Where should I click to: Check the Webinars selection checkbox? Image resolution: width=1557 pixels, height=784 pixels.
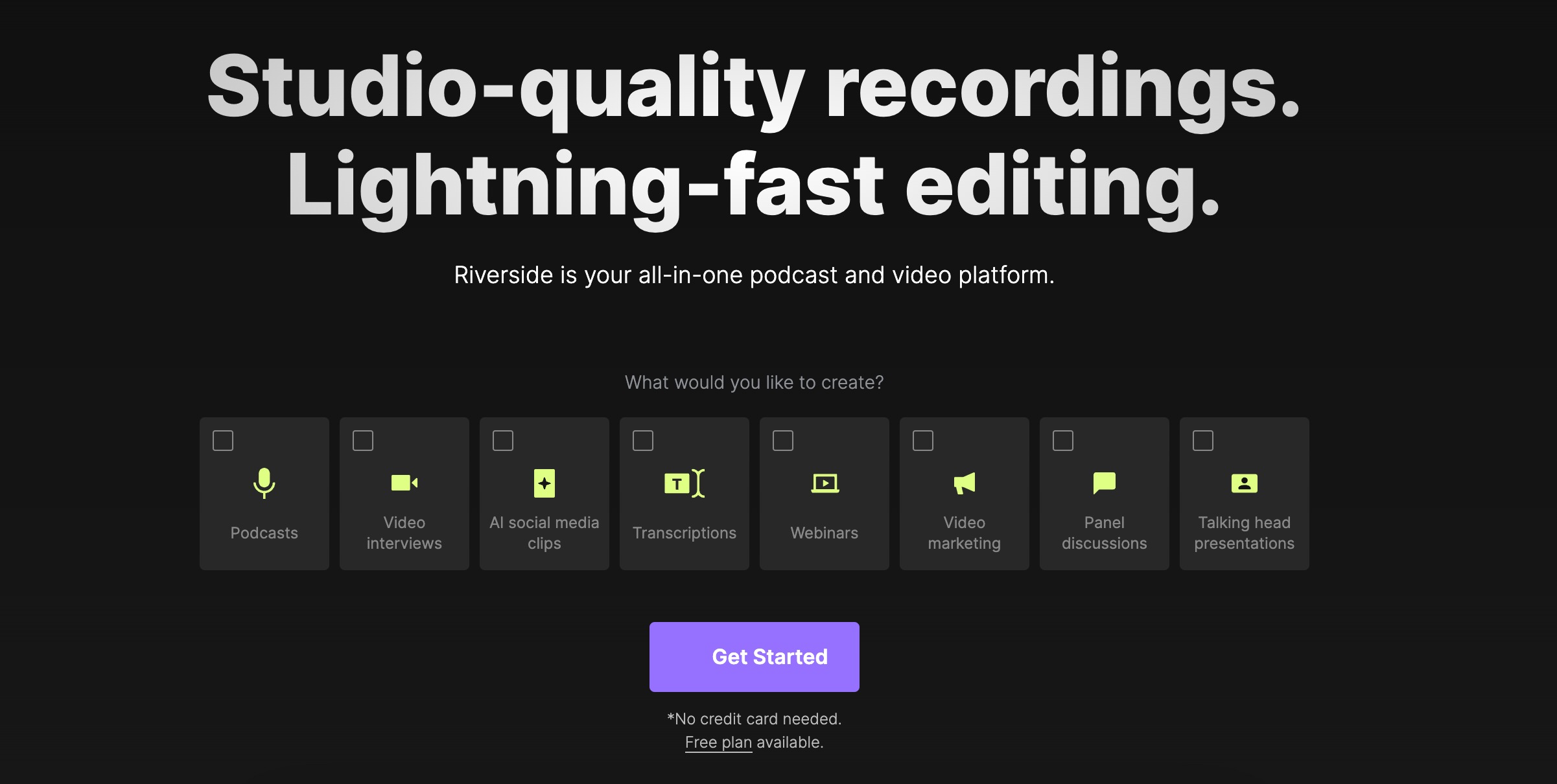tap(782, 438)
